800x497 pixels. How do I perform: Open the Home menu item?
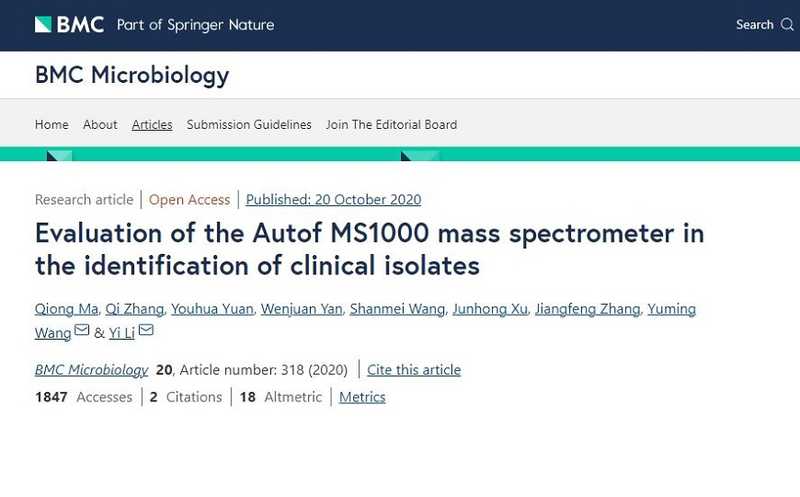coord(52,125)
